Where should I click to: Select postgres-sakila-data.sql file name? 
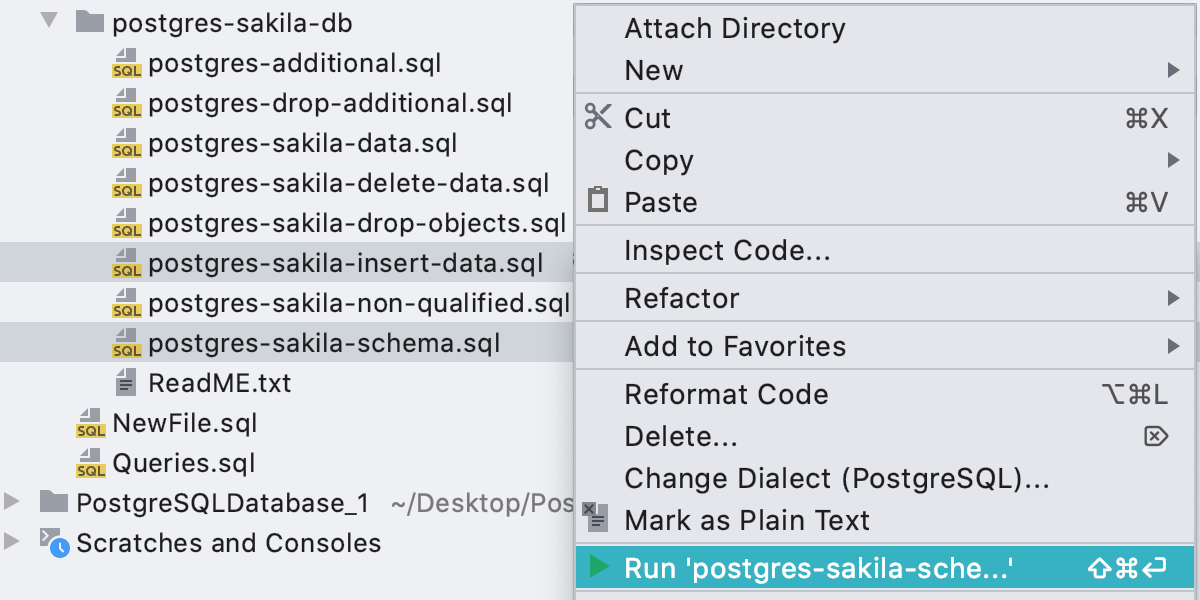(303, 144)
